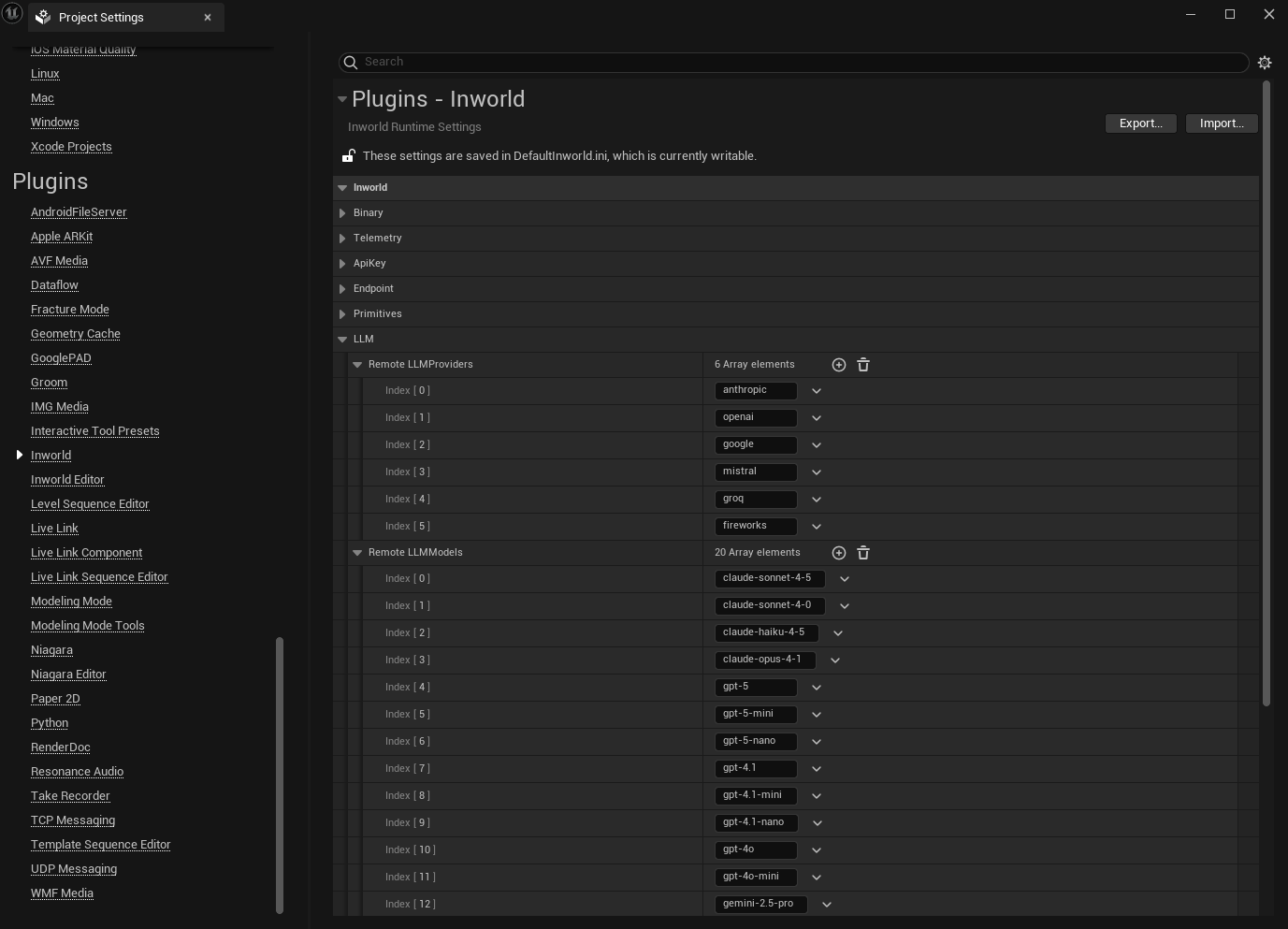The image size is (1288, 929).
Task: Click the Unreal Engine logo icon
Action: coord(12,15)
